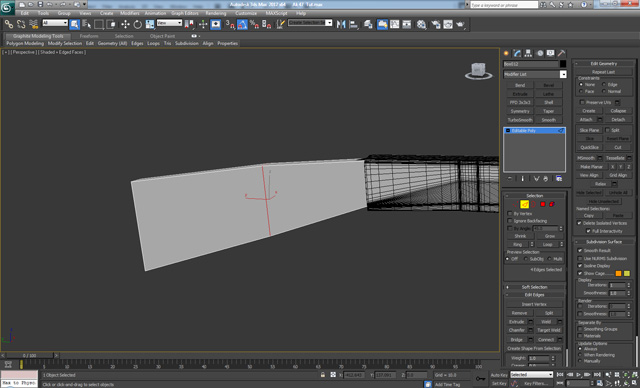Toggle the Angle Snap icon
640x388 pixels.
(242, 24)
